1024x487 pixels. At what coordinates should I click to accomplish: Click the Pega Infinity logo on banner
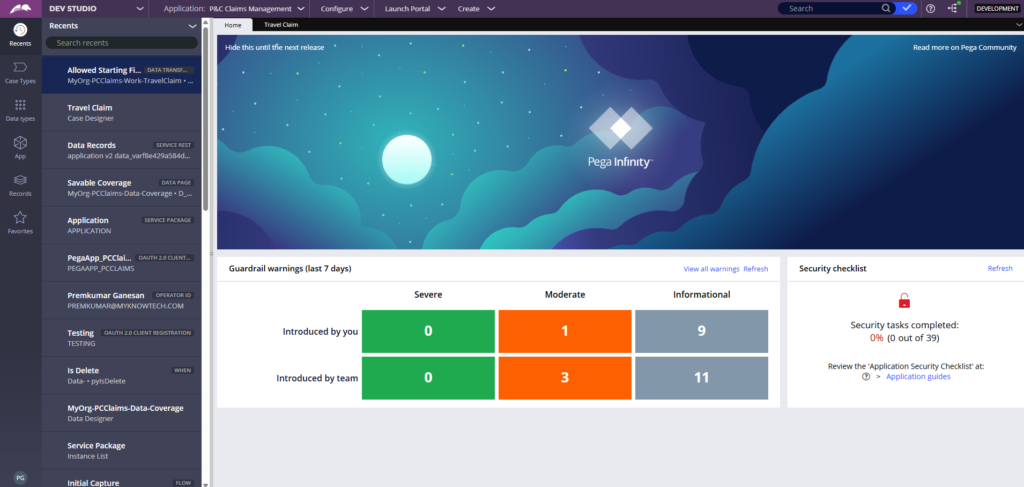point(620,138)
